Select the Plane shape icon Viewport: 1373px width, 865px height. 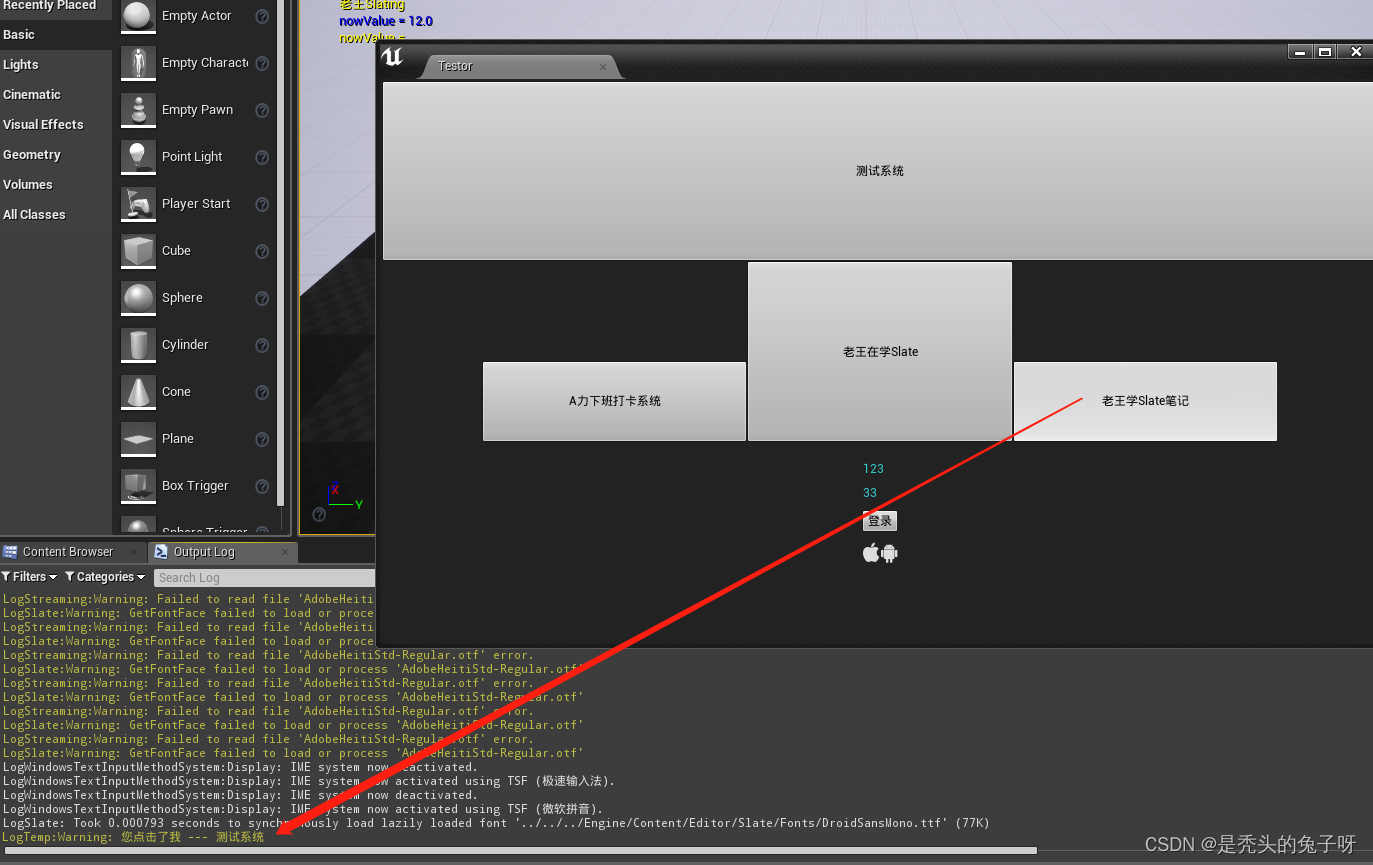[138, 439]
